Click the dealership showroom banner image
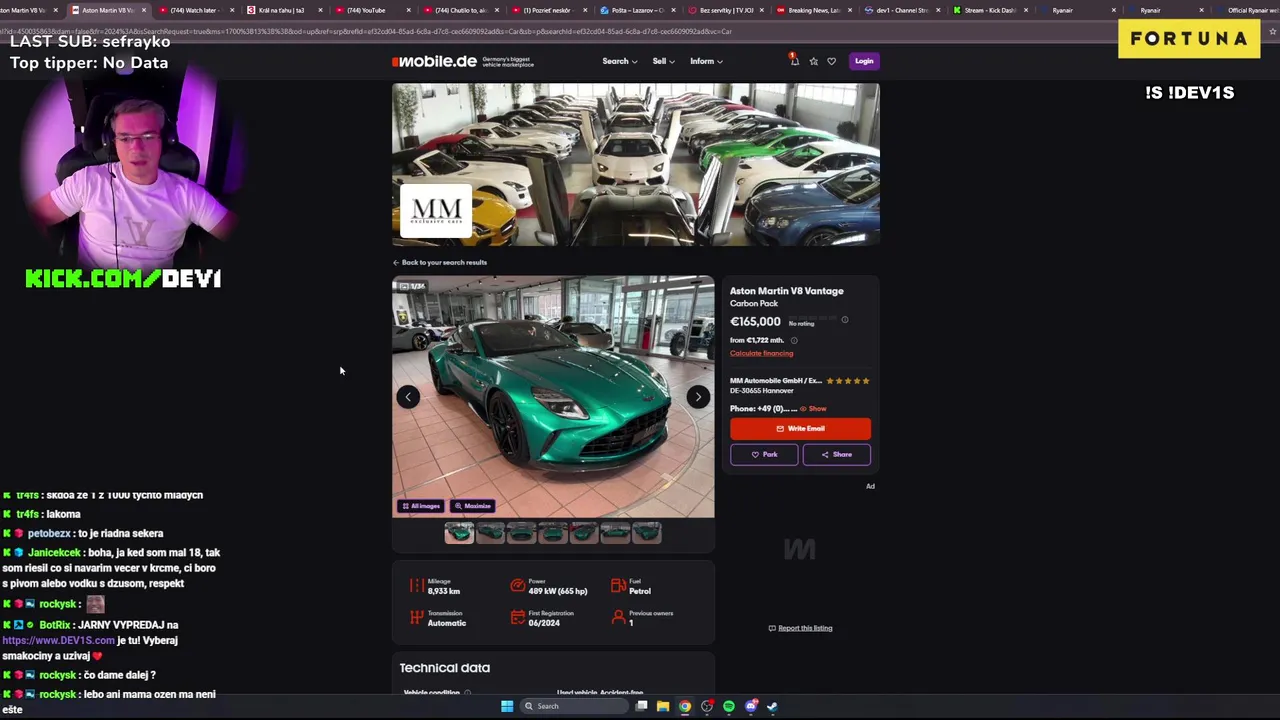 pos(636,164)
